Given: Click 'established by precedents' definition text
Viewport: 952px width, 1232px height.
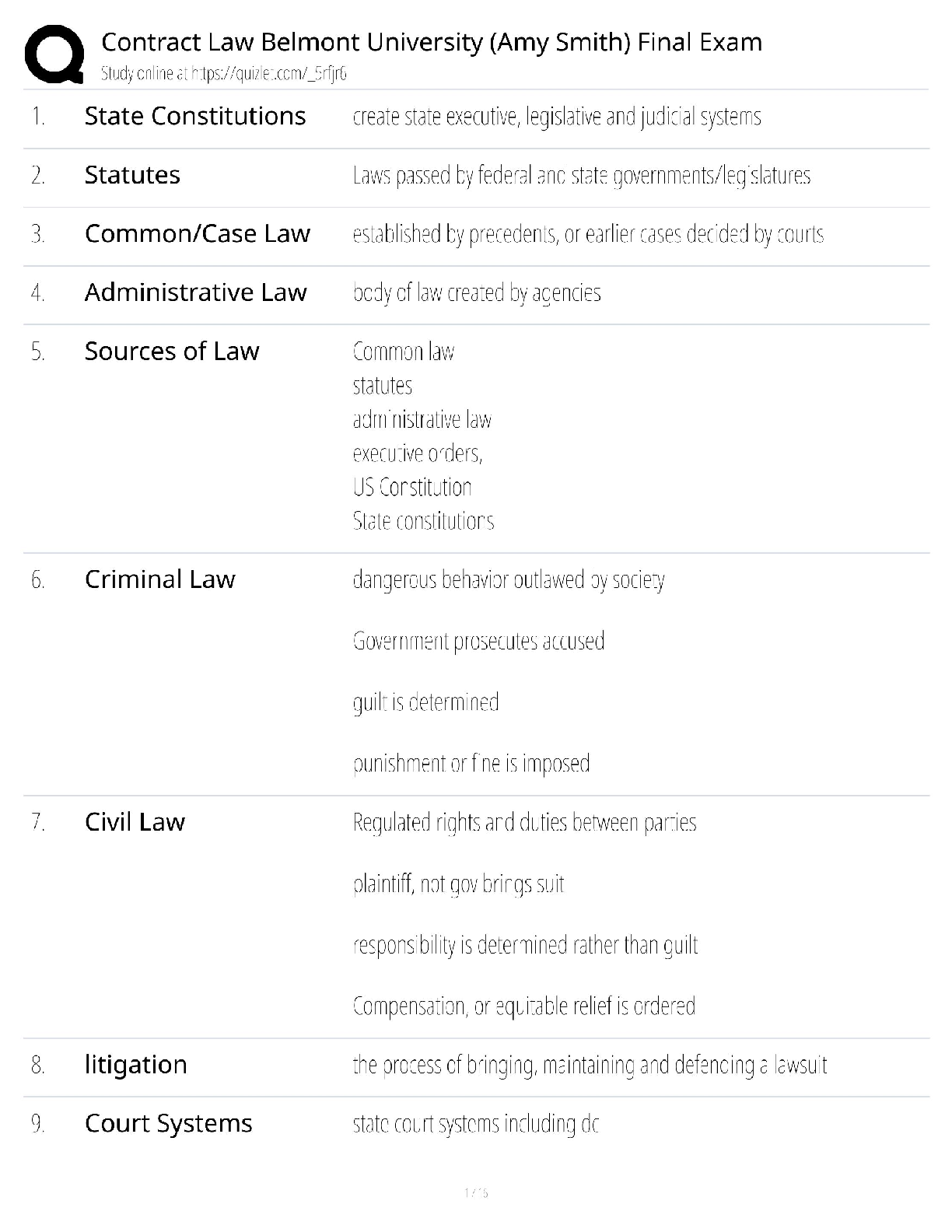Looking at the screenshot, I should pos(587,234).
